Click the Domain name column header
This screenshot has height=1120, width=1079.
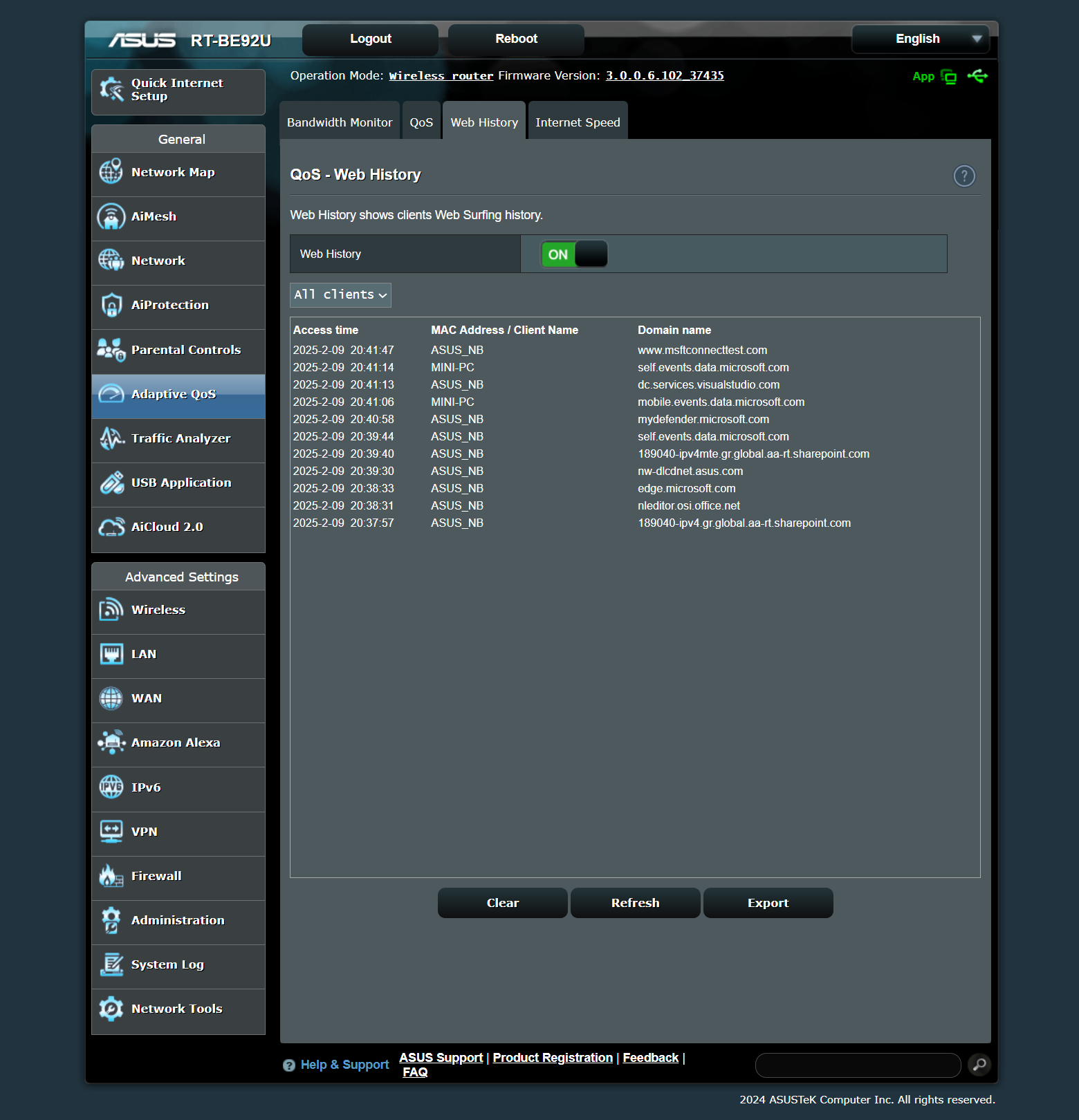click(674, 330)
